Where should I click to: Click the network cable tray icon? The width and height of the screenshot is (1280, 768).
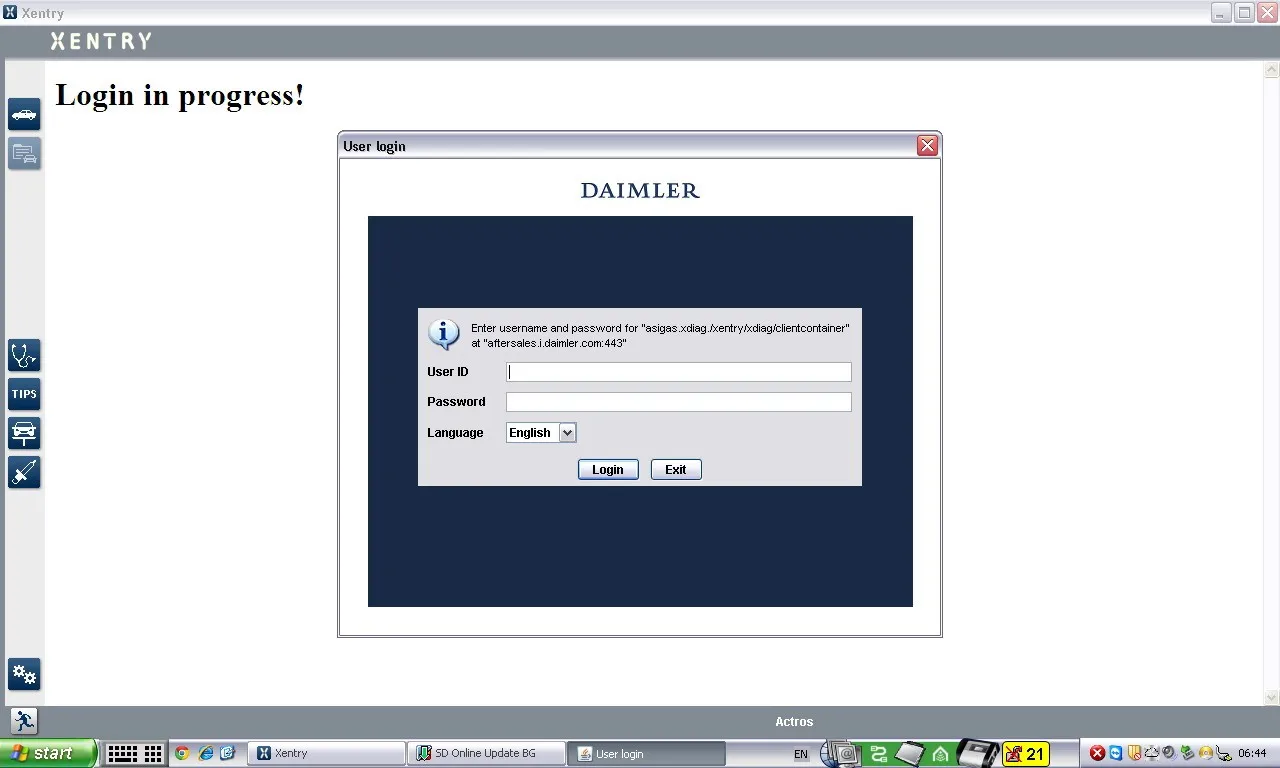point(1224,753)
